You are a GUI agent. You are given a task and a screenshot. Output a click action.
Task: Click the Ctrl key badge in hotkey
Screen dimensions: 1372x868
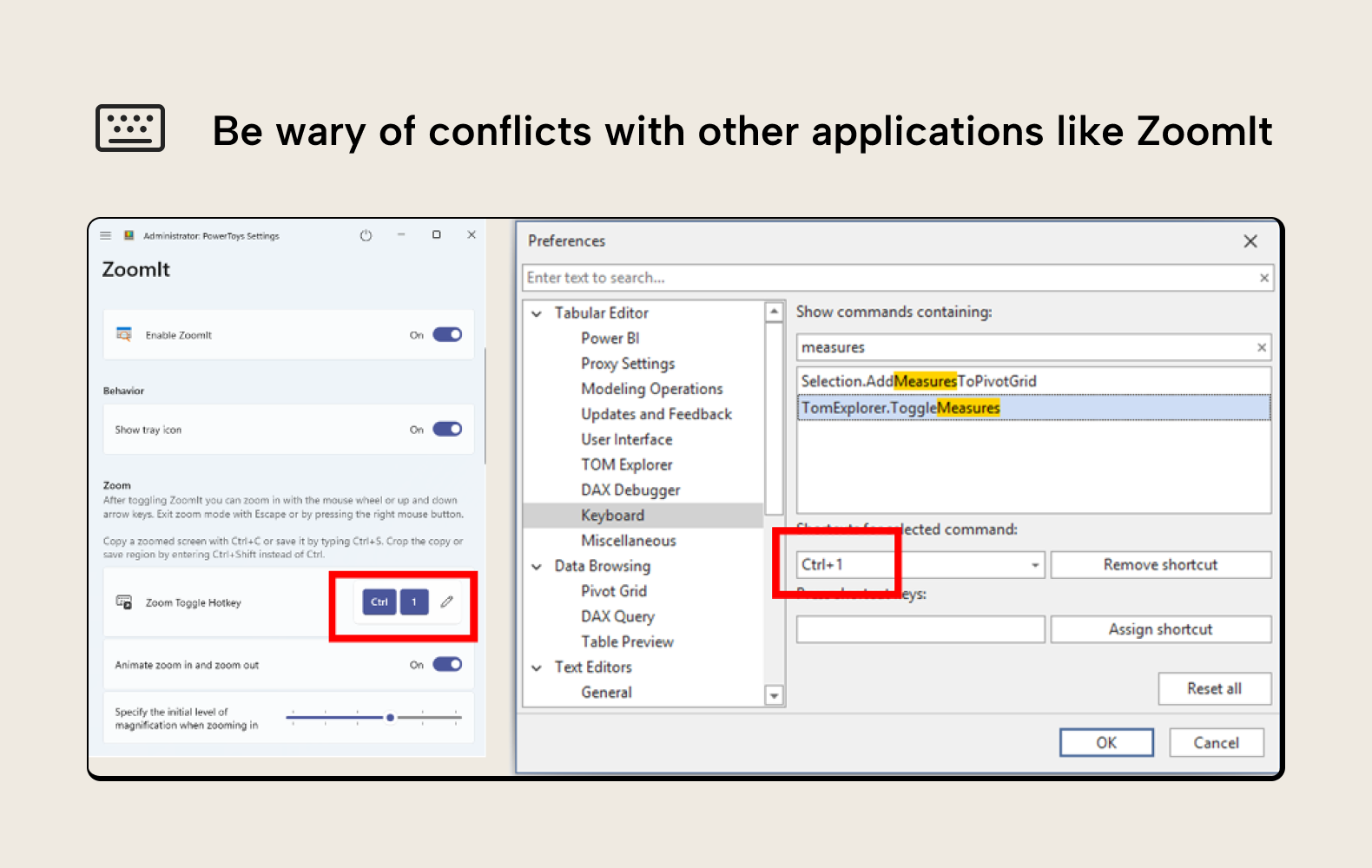click(379, 602)
